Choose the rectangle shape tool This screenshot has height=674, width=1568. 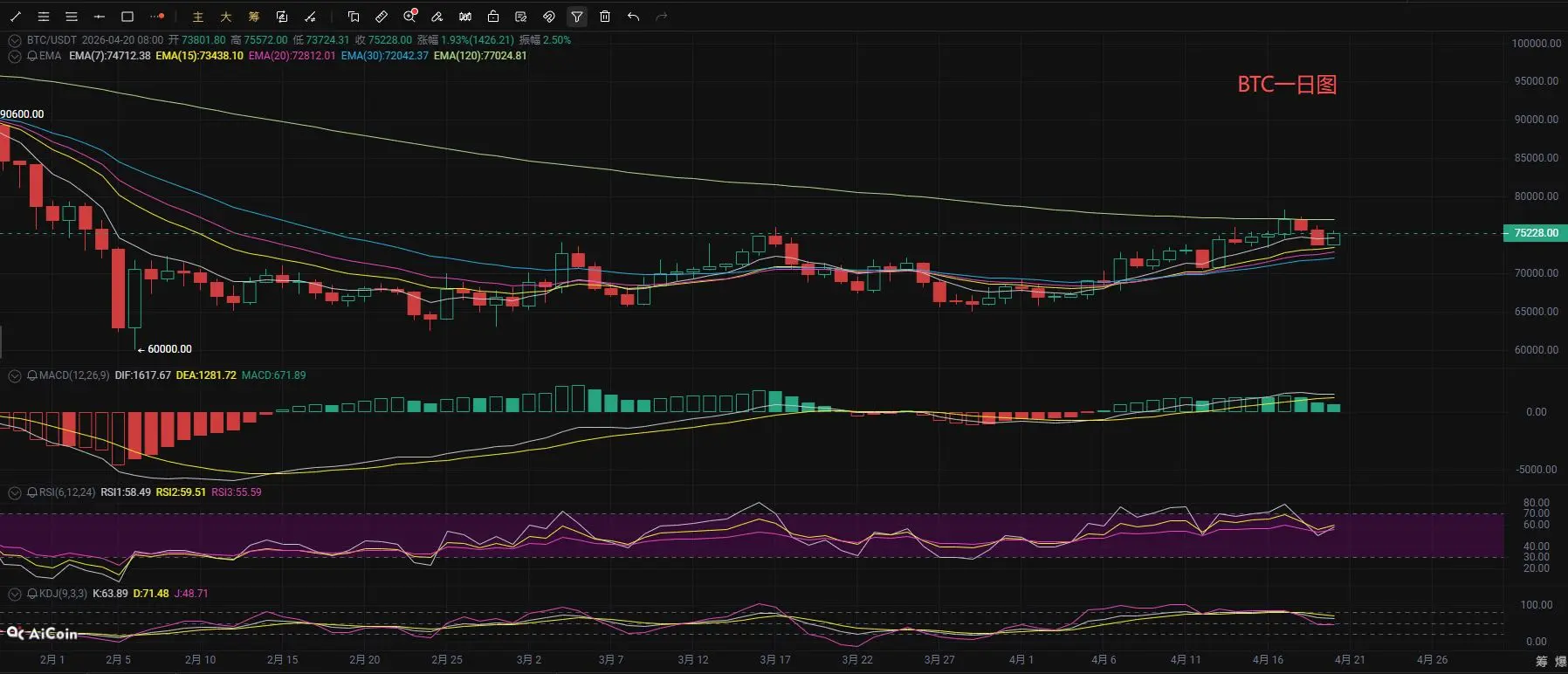click(x=127, y=17)
